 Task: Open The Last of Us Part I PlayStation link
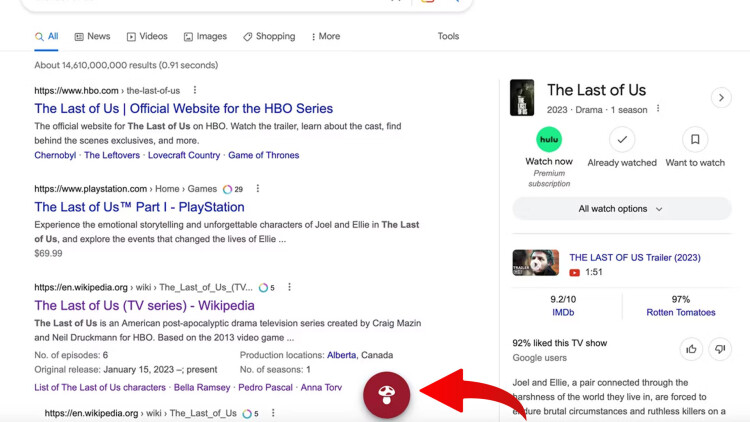(x=139, y=207)
